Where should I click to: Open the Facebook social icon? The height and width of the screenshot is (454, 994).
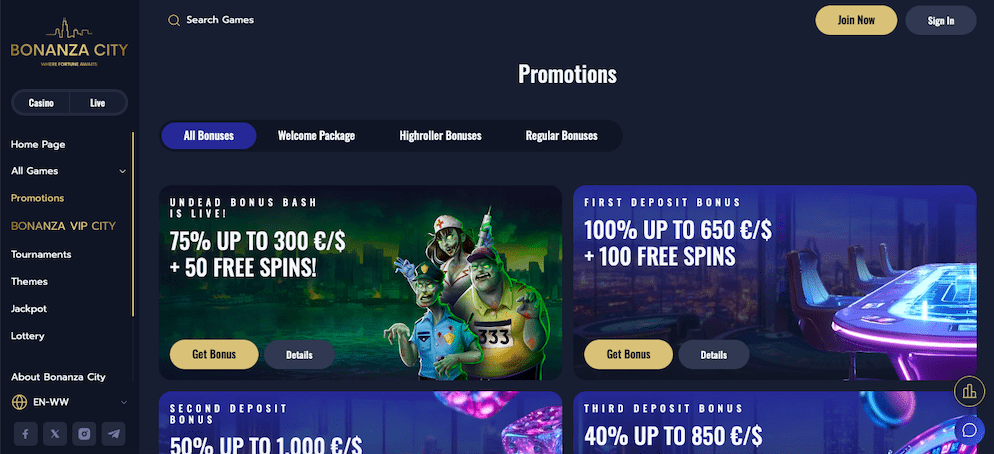click(26, 434)
